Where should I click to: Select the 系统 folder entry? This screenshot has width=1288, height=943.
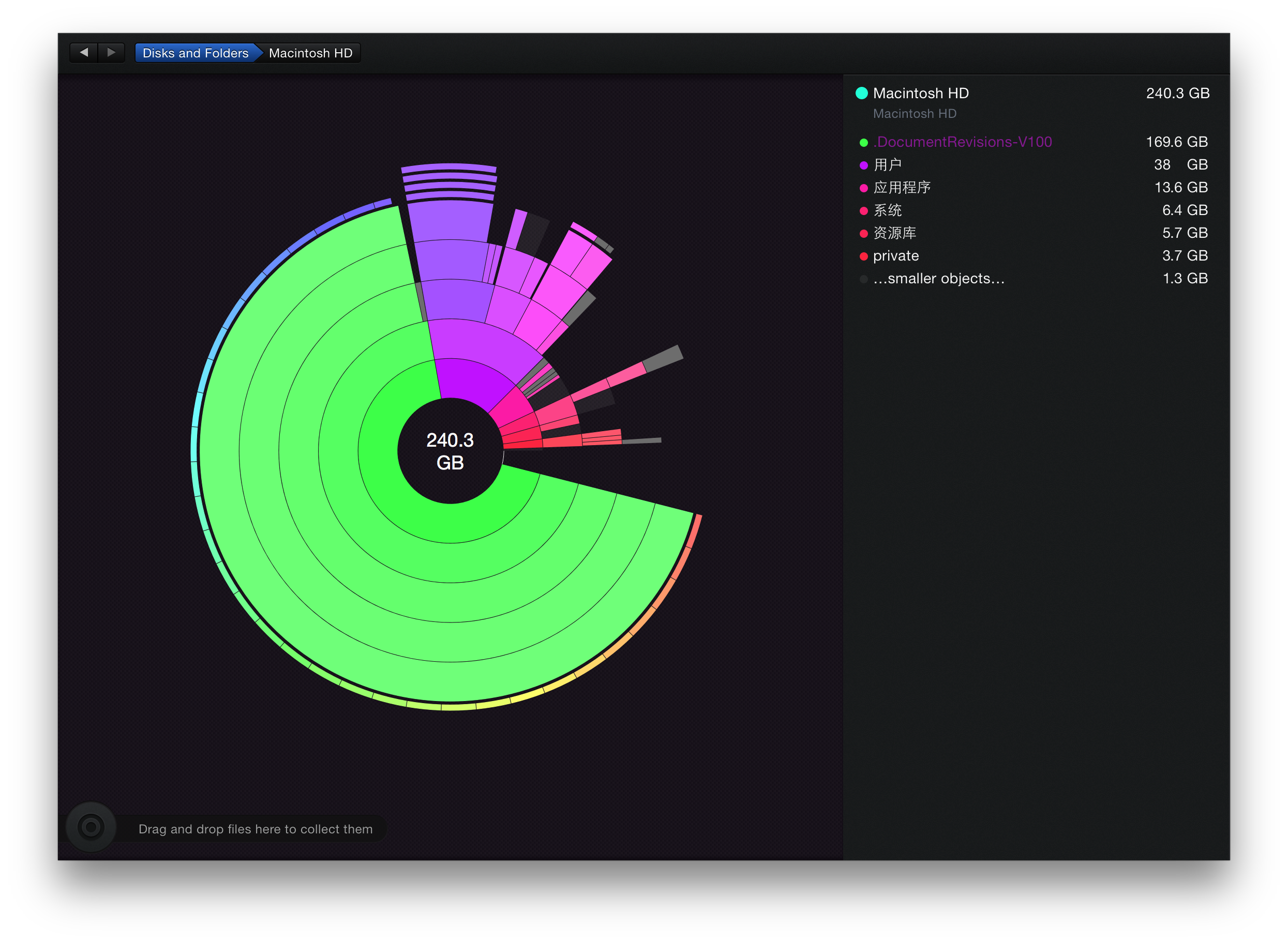click(888, 210)
